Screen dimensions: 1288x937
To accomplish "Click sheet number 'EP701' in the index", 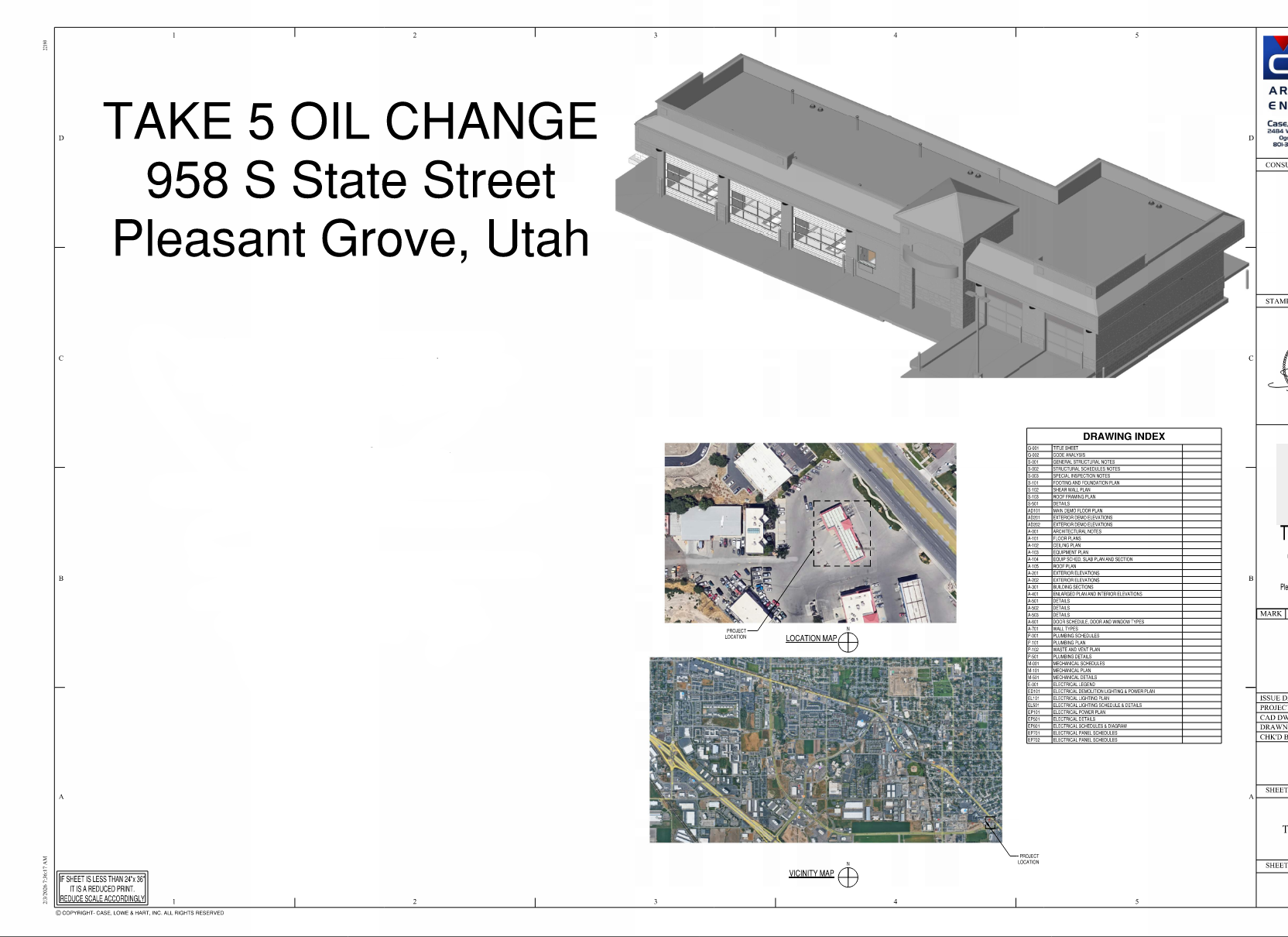I will click(1033, 733).
